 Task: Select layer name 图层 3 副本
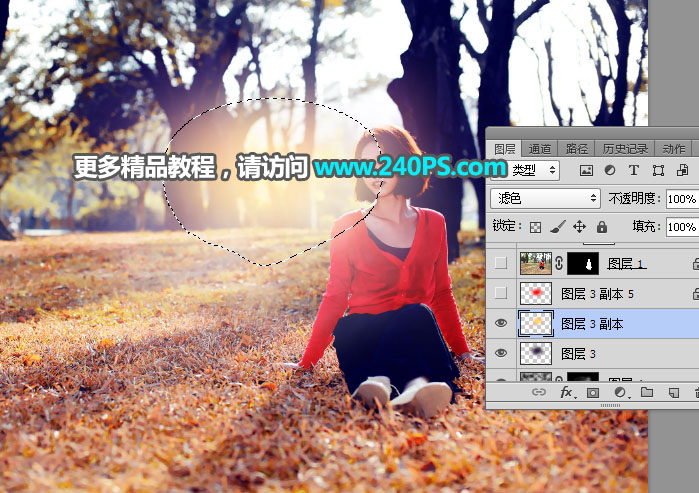pos(592,324)
